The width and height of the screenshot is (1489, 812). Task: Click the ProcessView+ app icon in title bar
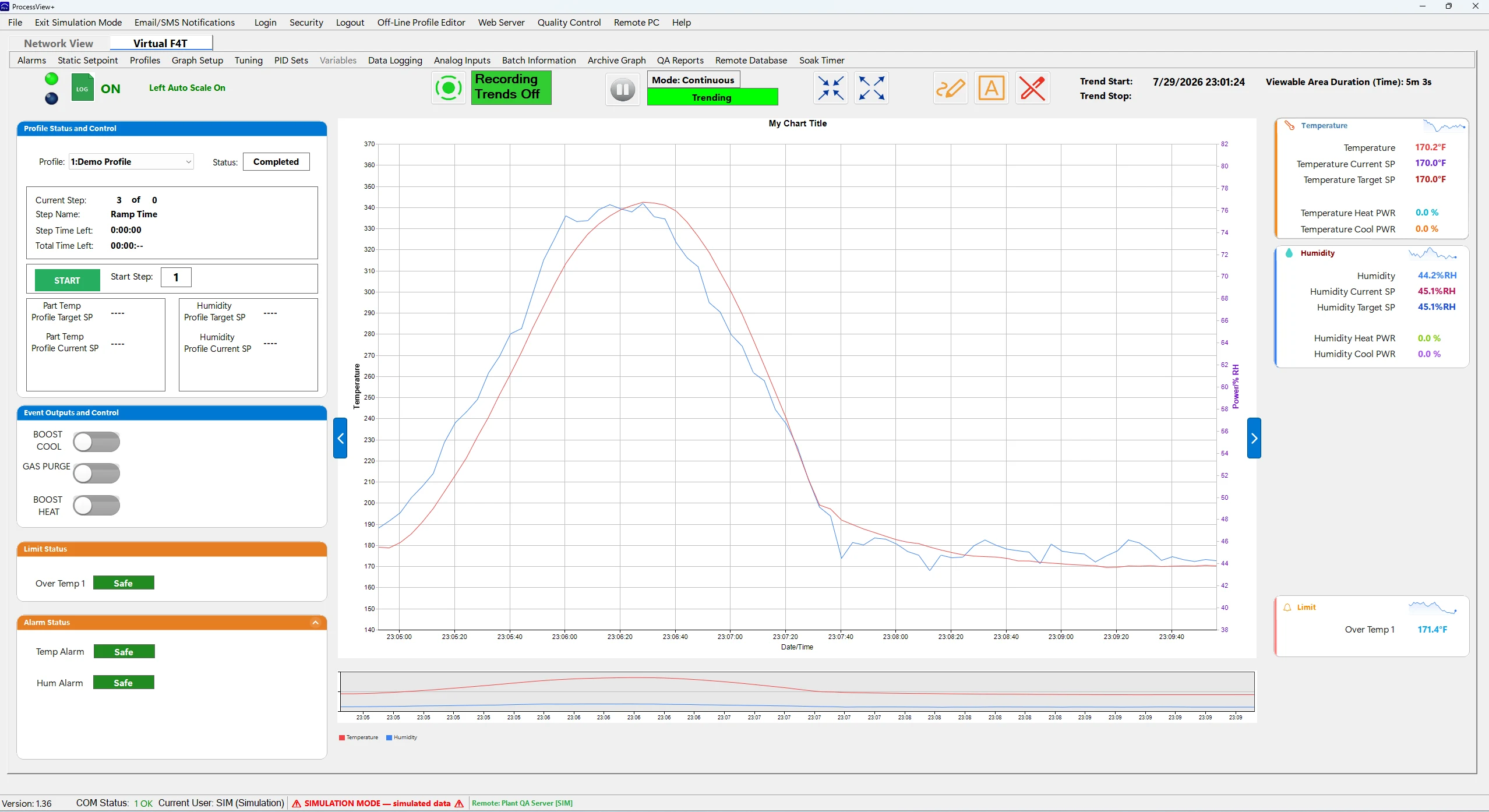pos(5,6)
